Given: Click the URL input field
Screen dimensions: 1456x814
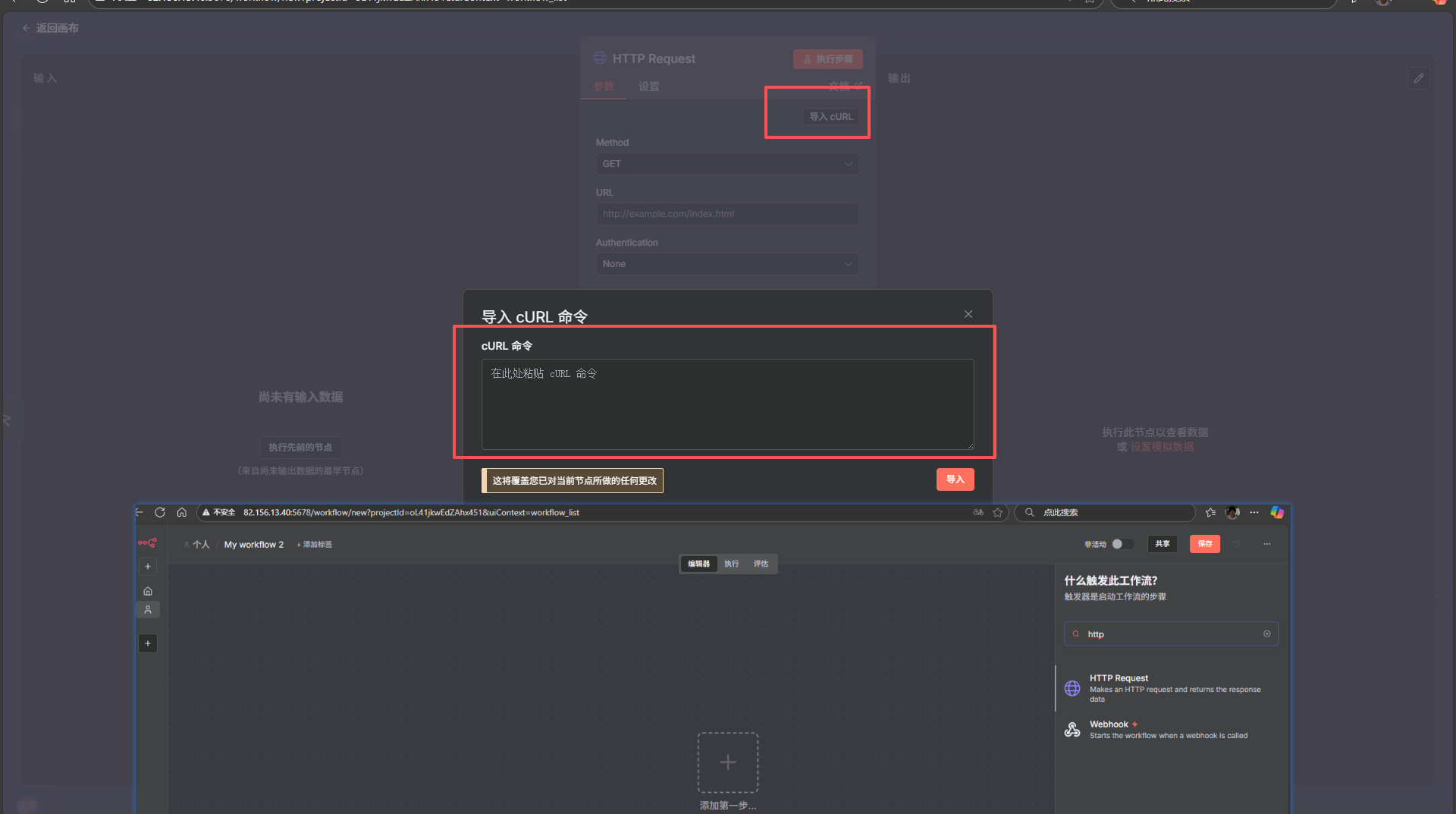Looking at the screenshot, I should tap(727, 214).
